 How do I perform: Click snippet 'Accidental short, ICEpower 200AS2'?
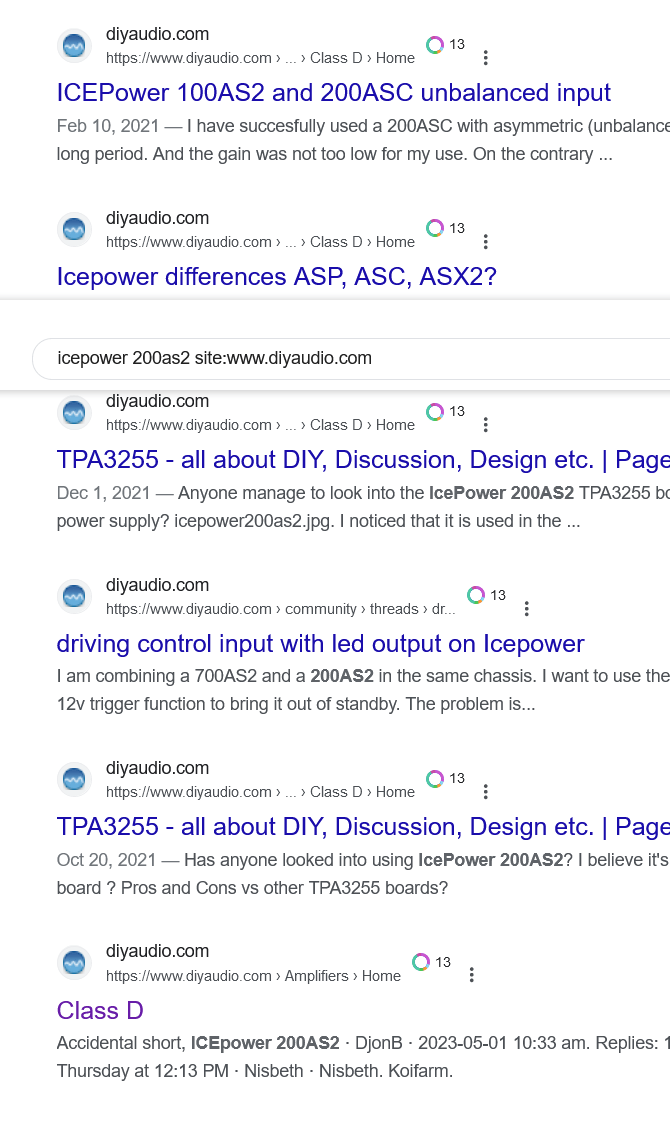point(363,1057)
